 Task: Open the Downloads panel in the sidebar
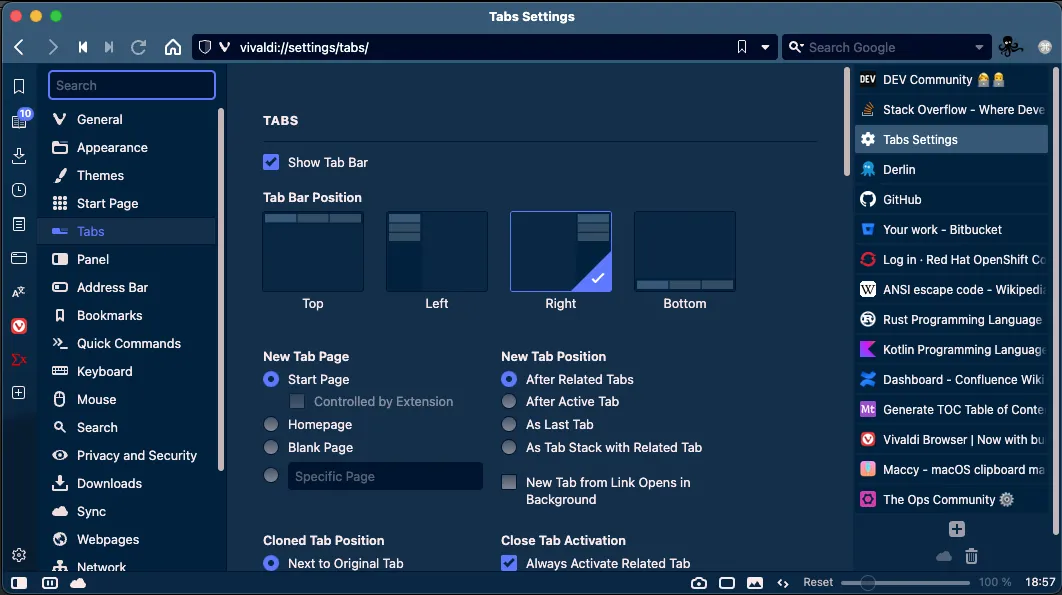point(18,157)
